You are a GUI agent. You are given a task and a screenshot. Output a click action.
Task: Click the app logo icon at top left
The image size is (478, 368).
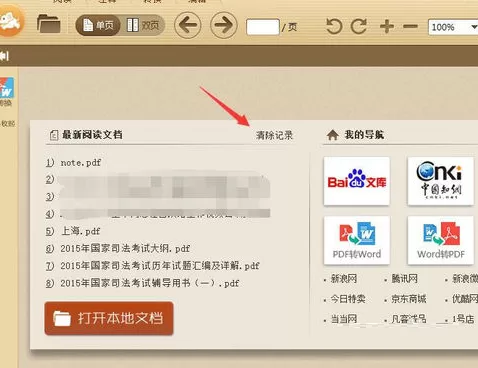pyautogui.click(x=11, y=21)
